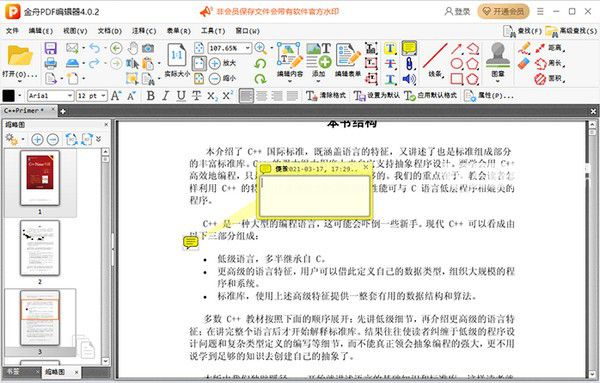This screenshot has width=600, height=383.
Task: Select page 2 thumbnail
Action: tap(40, 248)
